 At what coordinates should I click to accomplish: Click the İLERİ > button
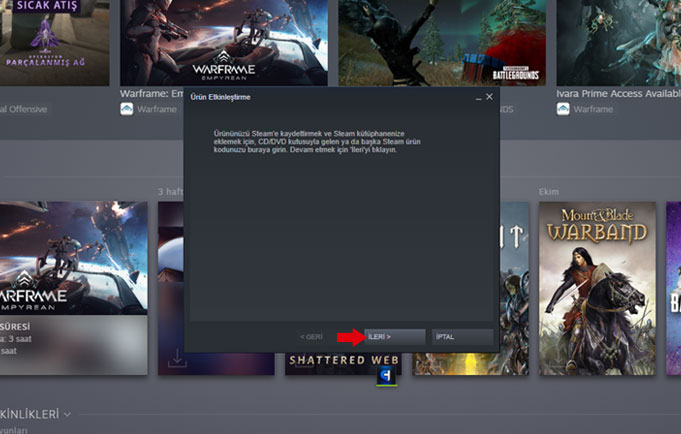pyautogui.click(x=395, y=337)
